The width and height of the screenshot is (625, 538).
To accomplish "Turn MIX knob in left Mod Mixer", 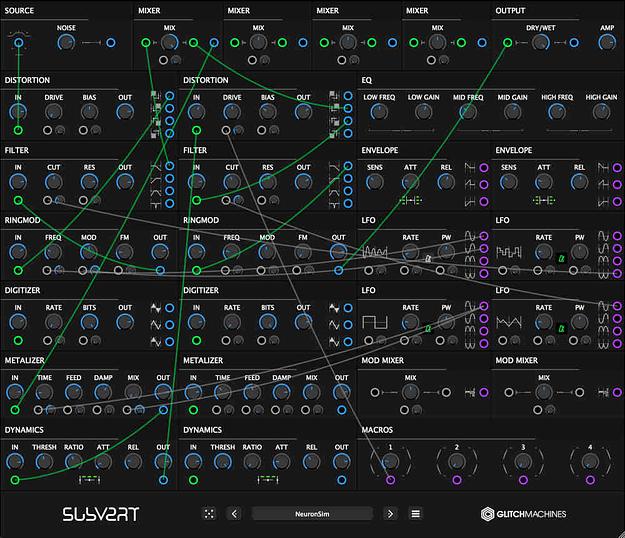I will coord(410,392).
